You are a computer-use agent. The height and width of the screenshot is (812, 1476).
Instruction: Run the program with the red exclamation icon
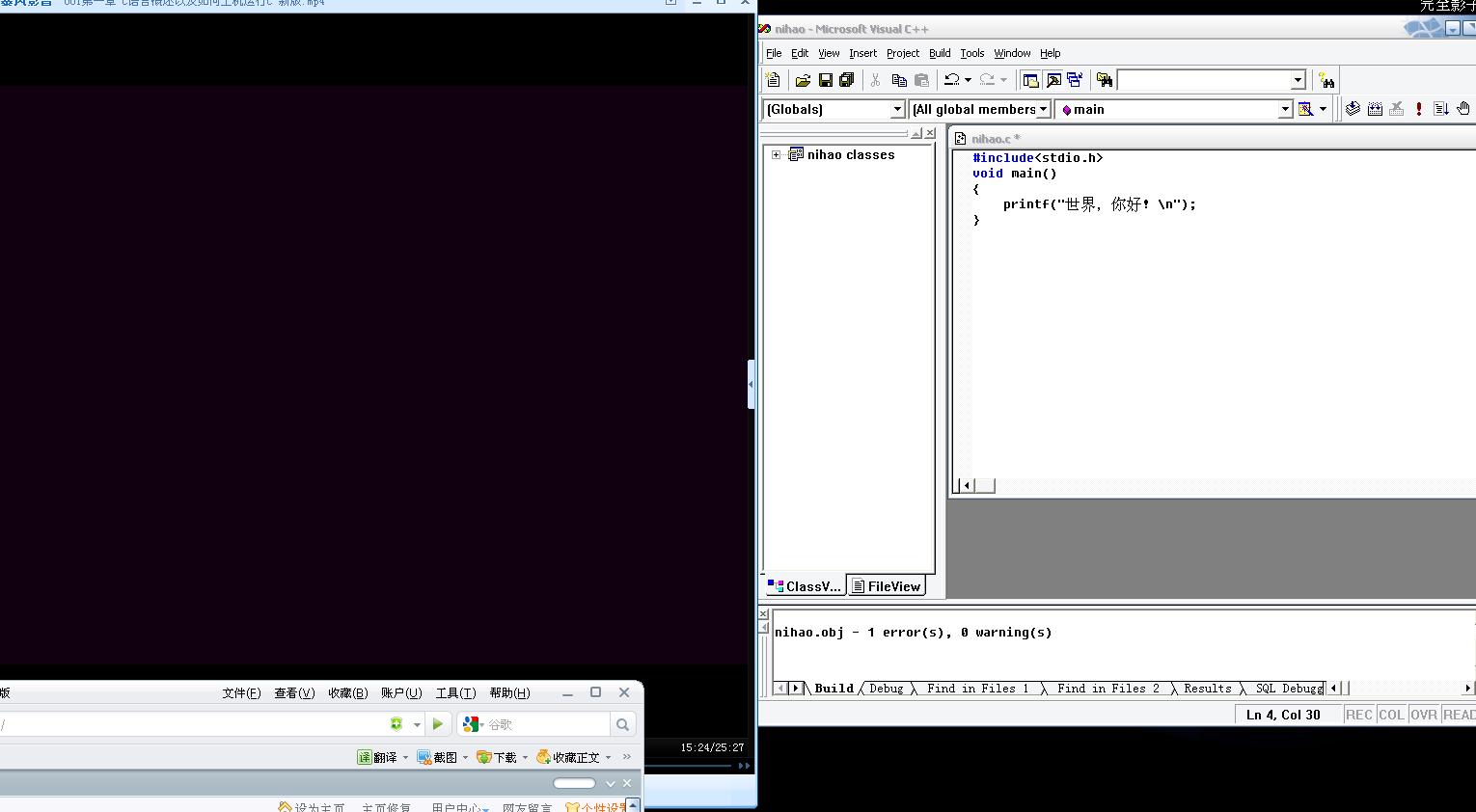(1419, 109)
